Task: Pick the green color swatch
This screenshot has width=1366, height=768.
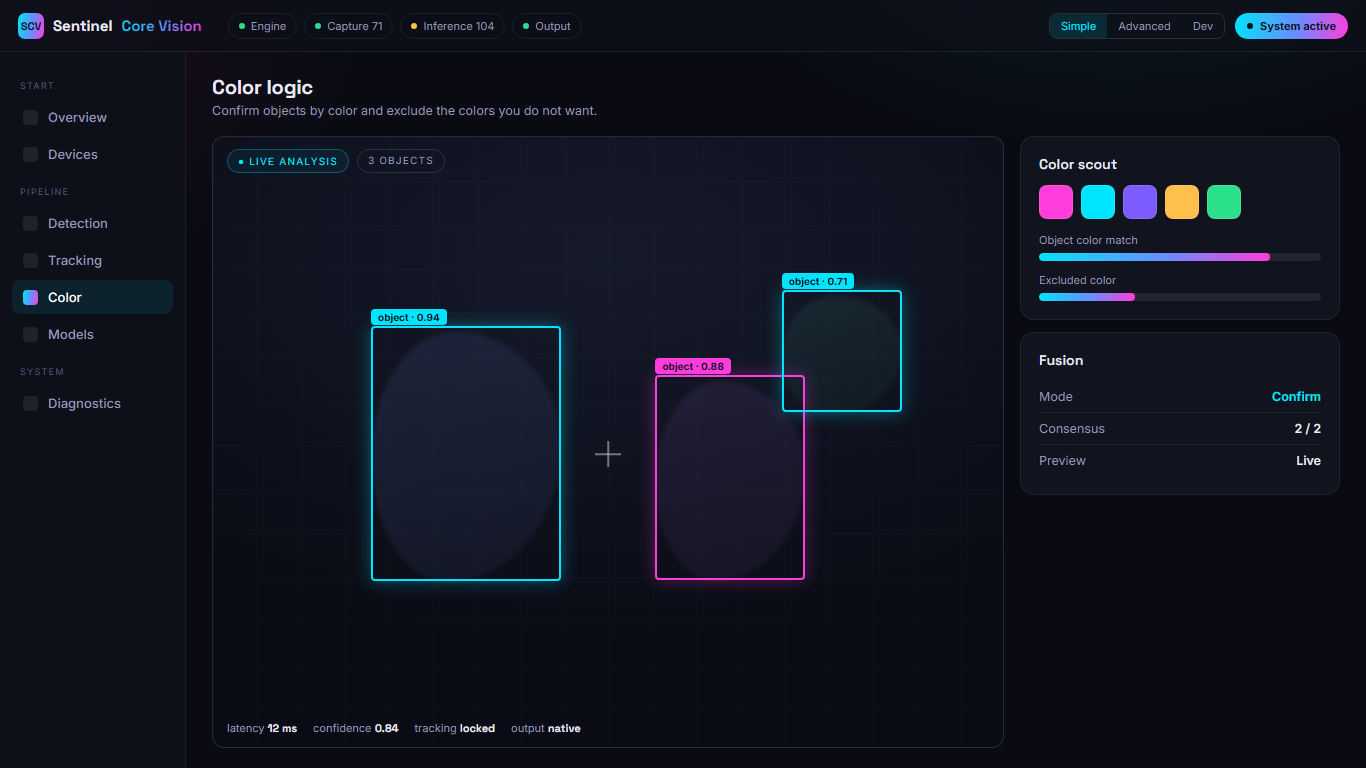Action: point(1224,202)
